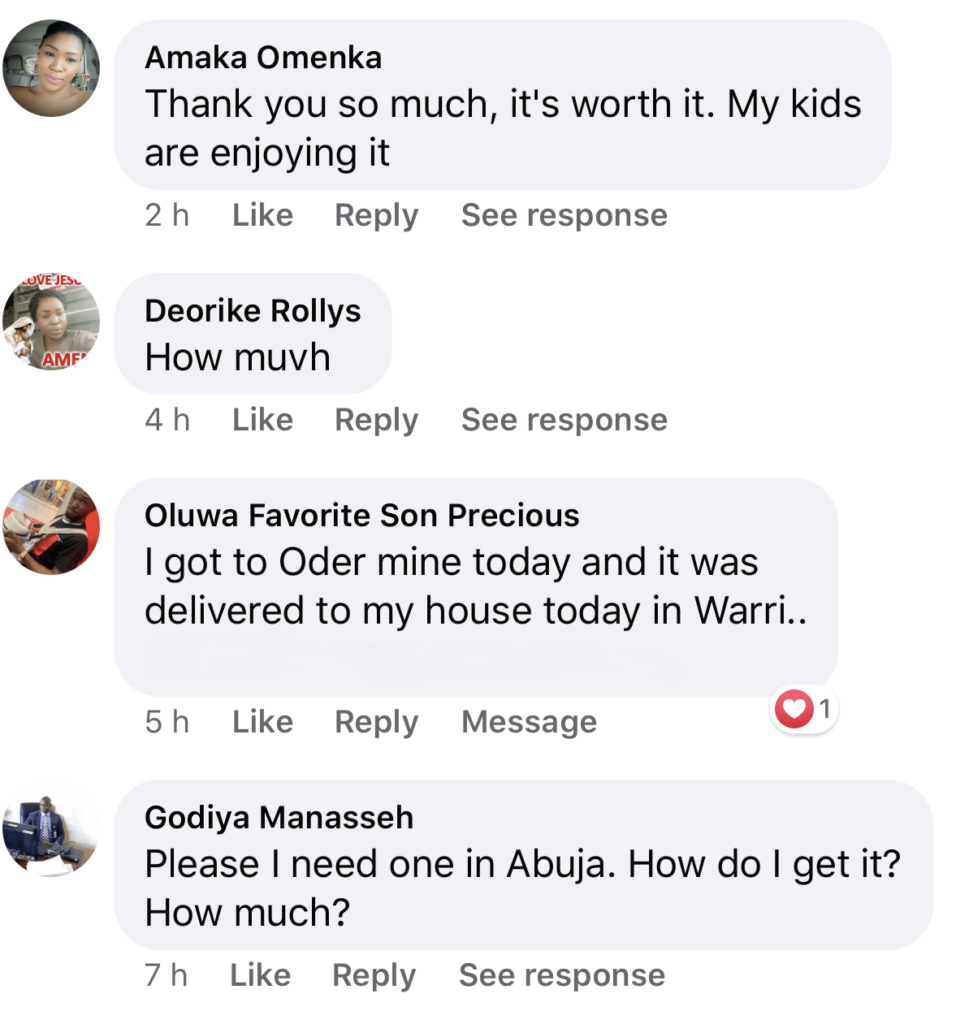Expand responses under Godiya Manasseh's comment
Screen dimensions: 956x1024
click(562, 975)
